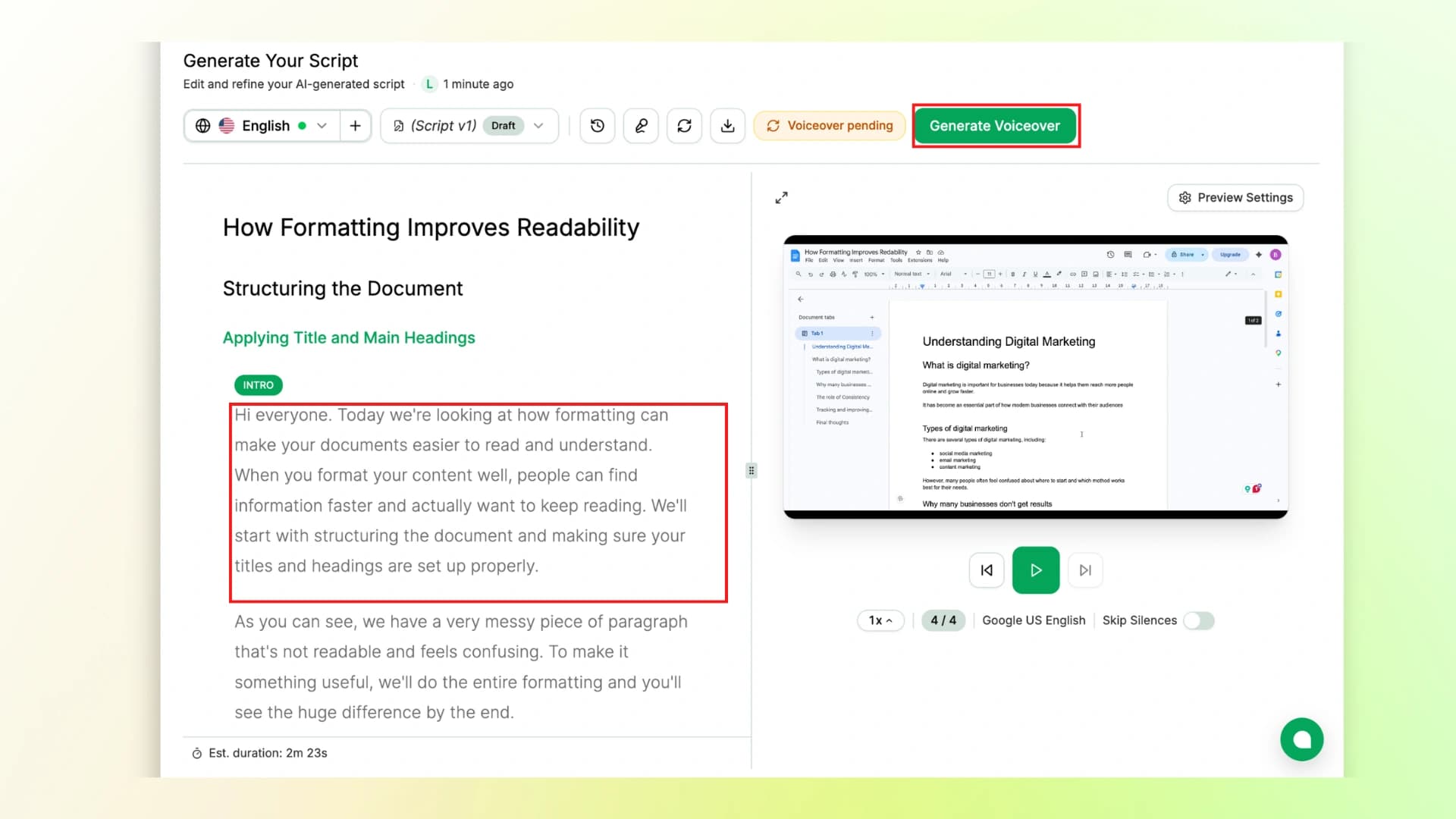Click the Voiceover pending status badge
This screenshot has height=819, width=1456.
coord(830,126)
